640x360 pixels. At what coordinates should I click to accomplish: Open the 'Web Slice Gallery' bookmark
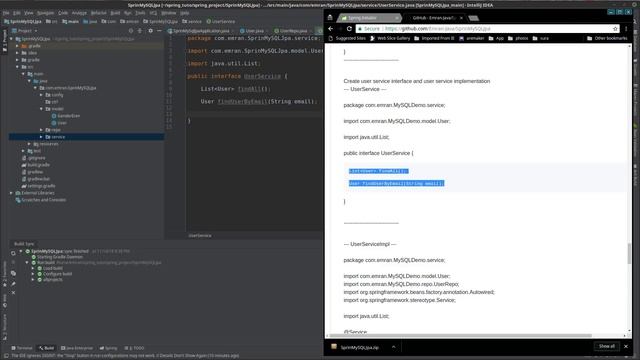pos(389,38)
